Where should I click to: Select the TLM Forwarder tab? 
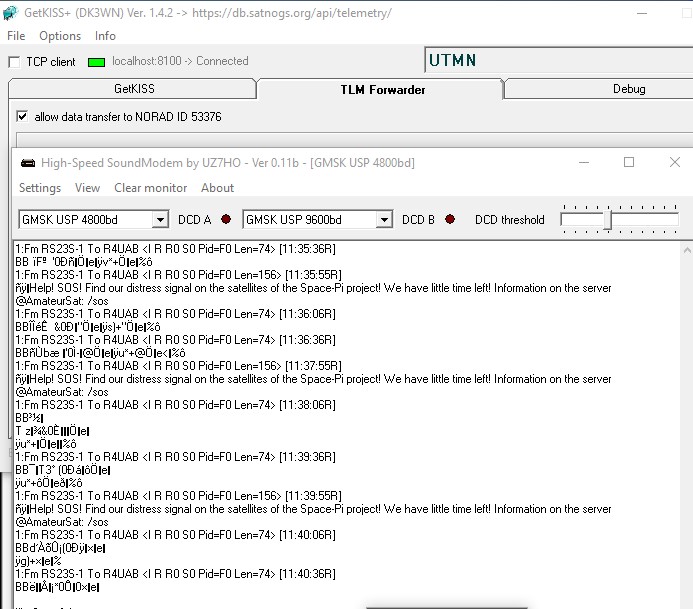pos(381,89)
